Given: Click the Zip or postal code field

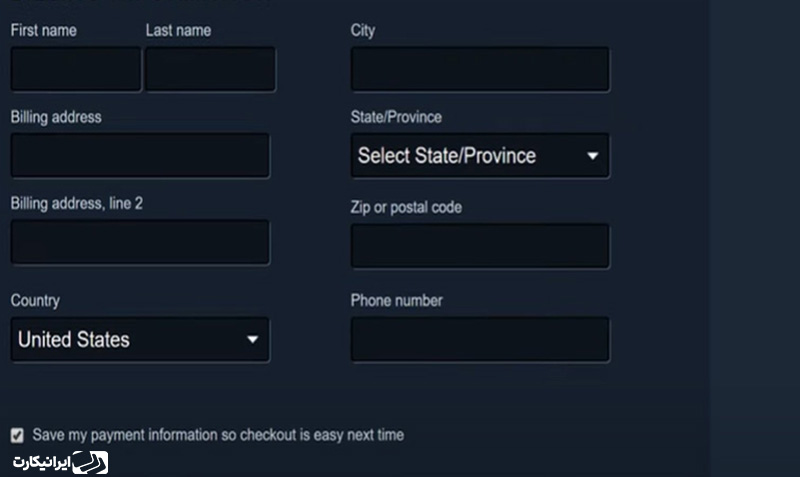Looking at the screenshot, I should [480, 246].
